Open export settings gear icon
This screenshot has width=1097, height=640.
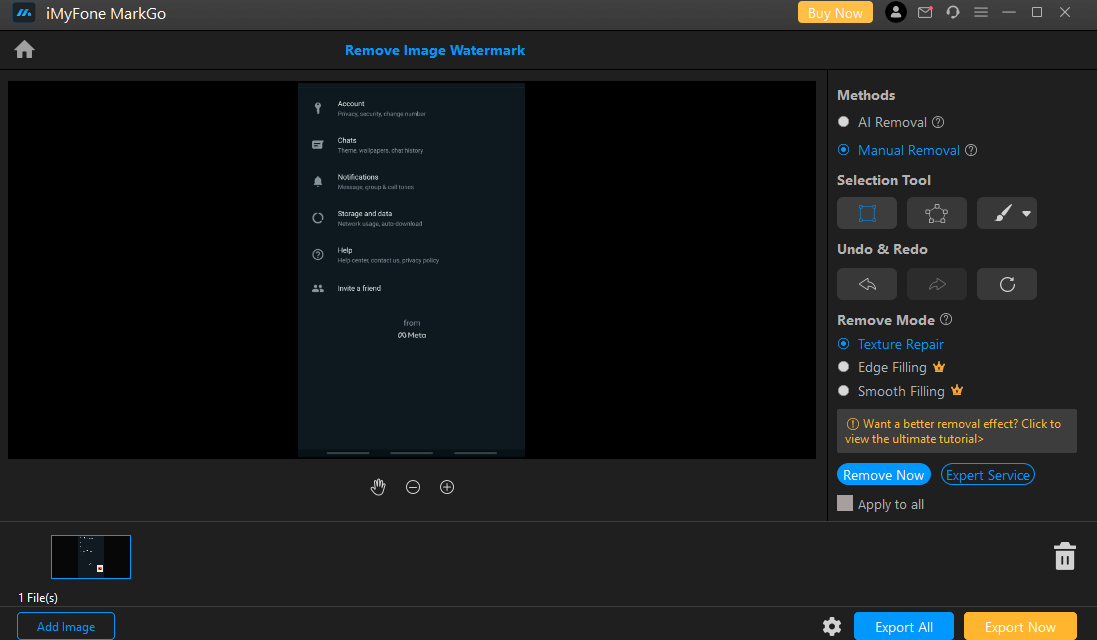point(832,627)
